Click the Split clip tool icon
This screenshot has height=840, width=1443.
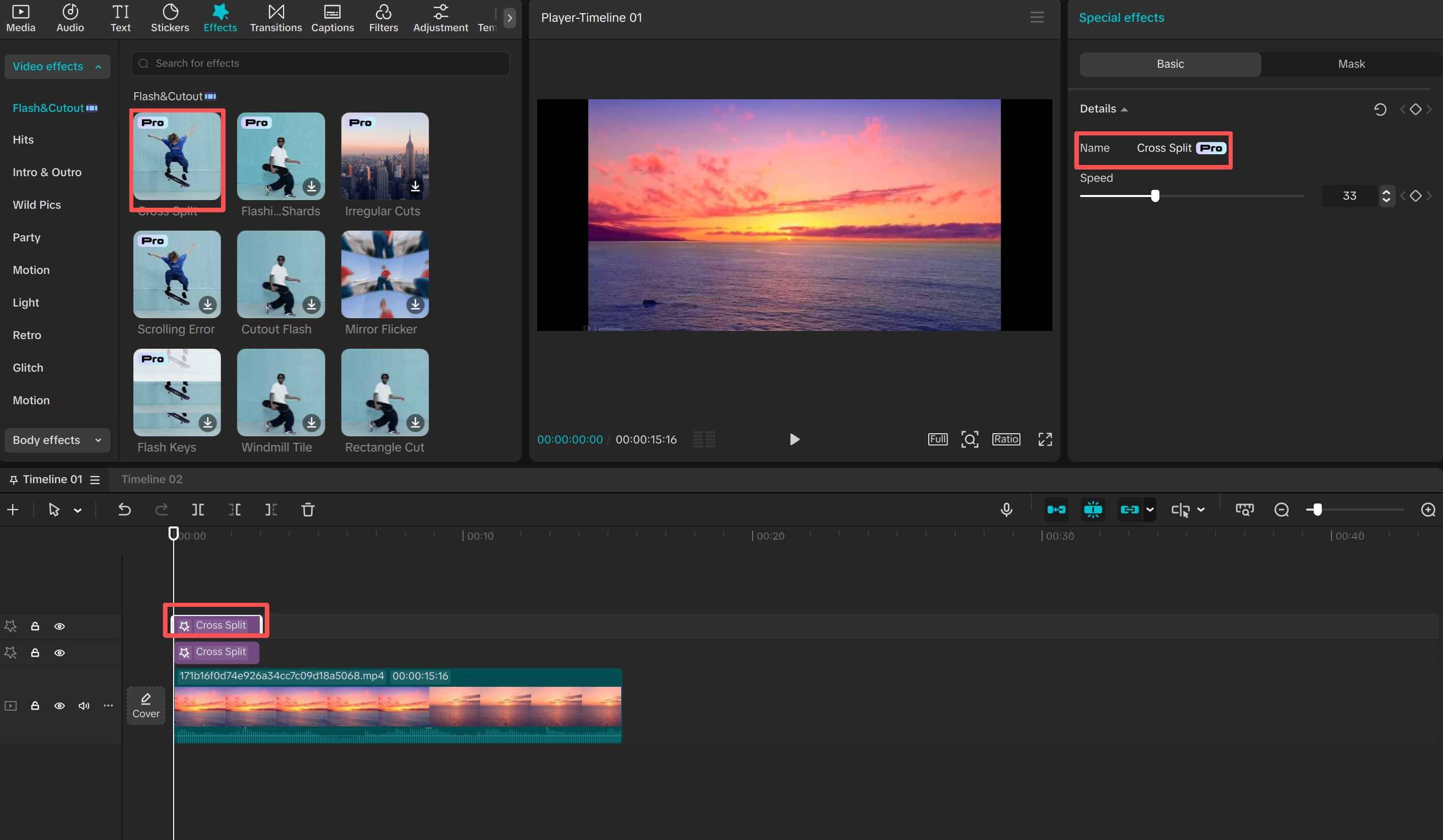coord(198,510)
